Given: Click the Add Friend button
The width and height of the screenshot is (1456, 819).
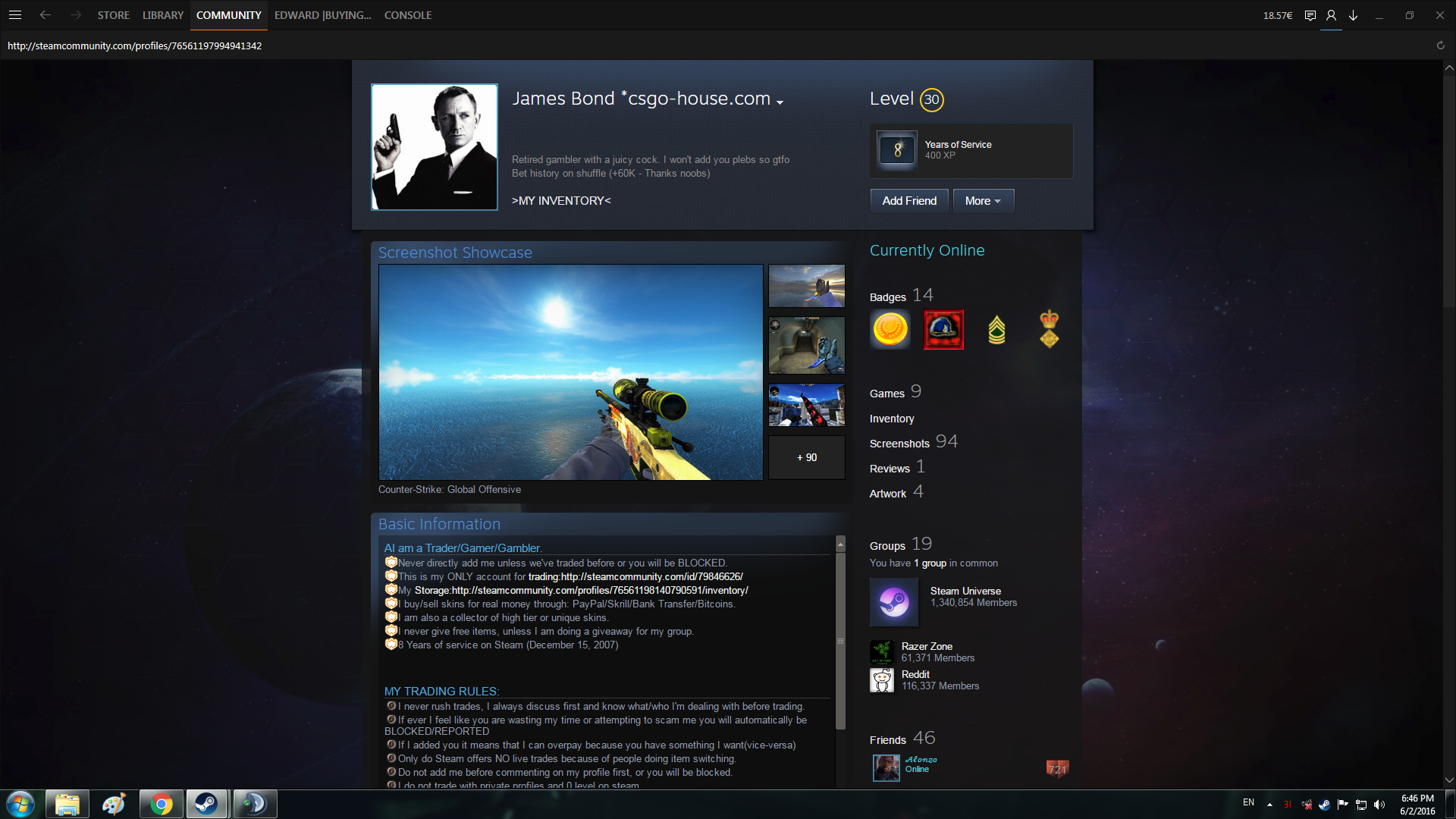Looking at the screenshot, I should coord(909,201).
